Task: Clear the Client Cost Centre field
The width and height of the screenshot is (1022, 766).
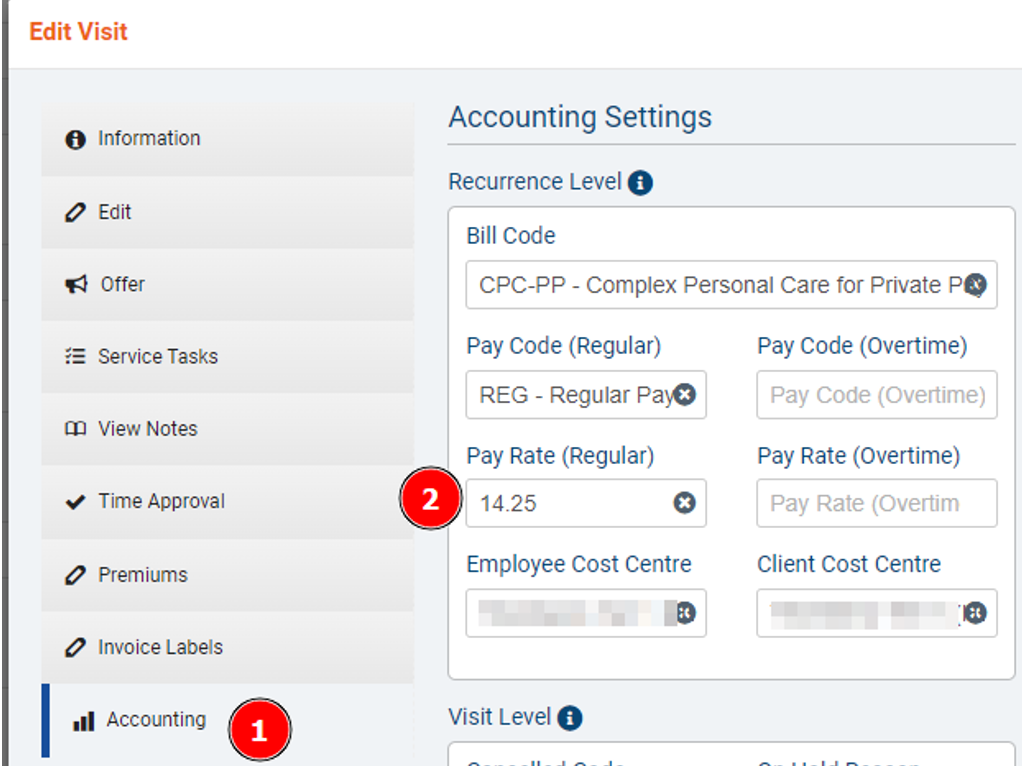Action: 975,613
